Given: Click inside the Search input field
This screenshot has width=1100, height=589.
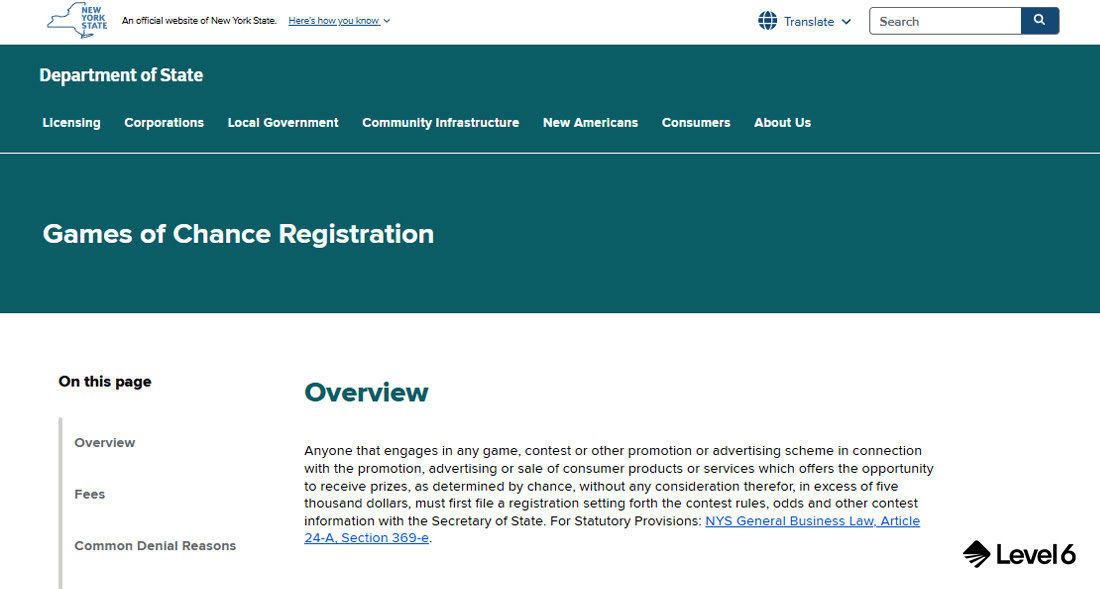Looking at the screenshot, I should 944,21.
